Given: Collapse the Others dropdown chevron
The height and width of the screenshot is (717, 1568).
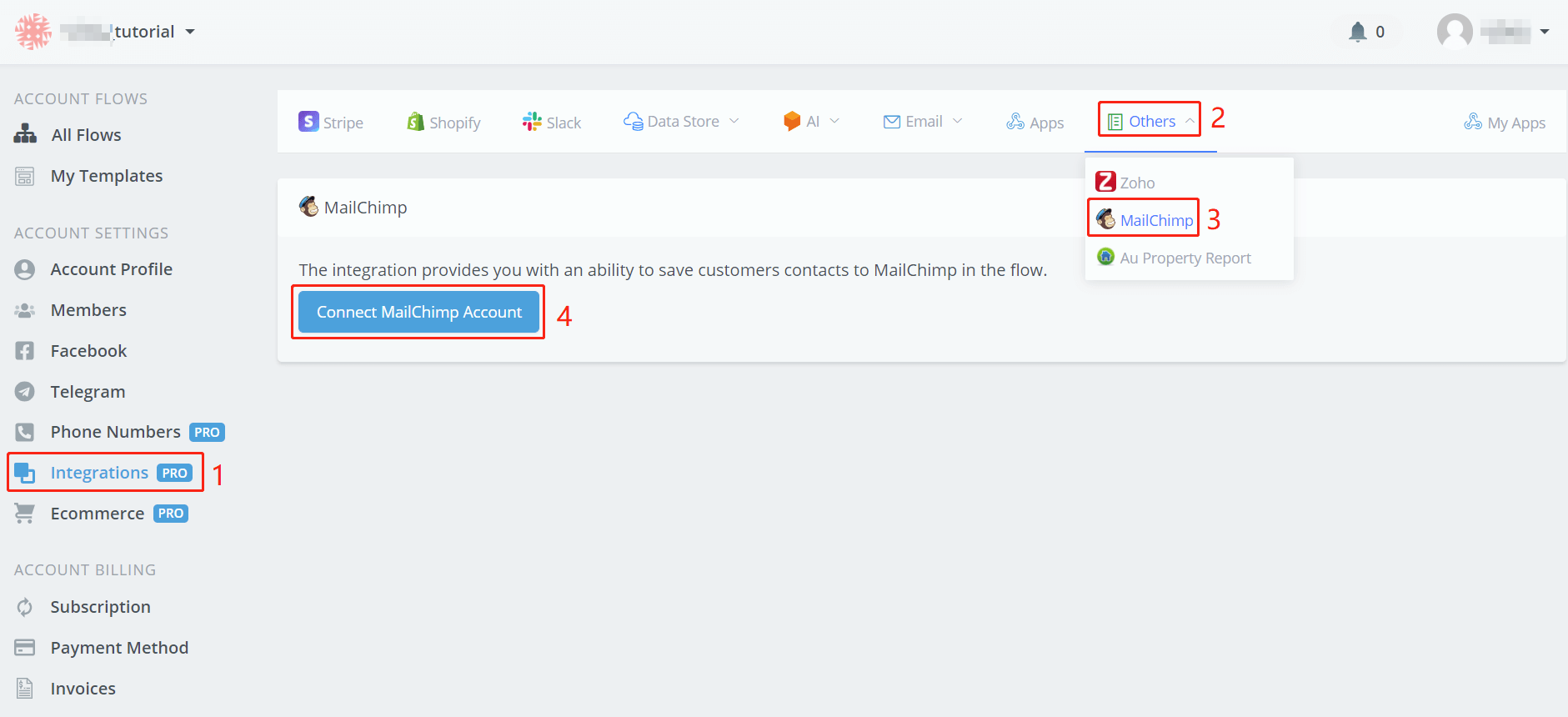Looking at the screenshot, I should 1190,121.
